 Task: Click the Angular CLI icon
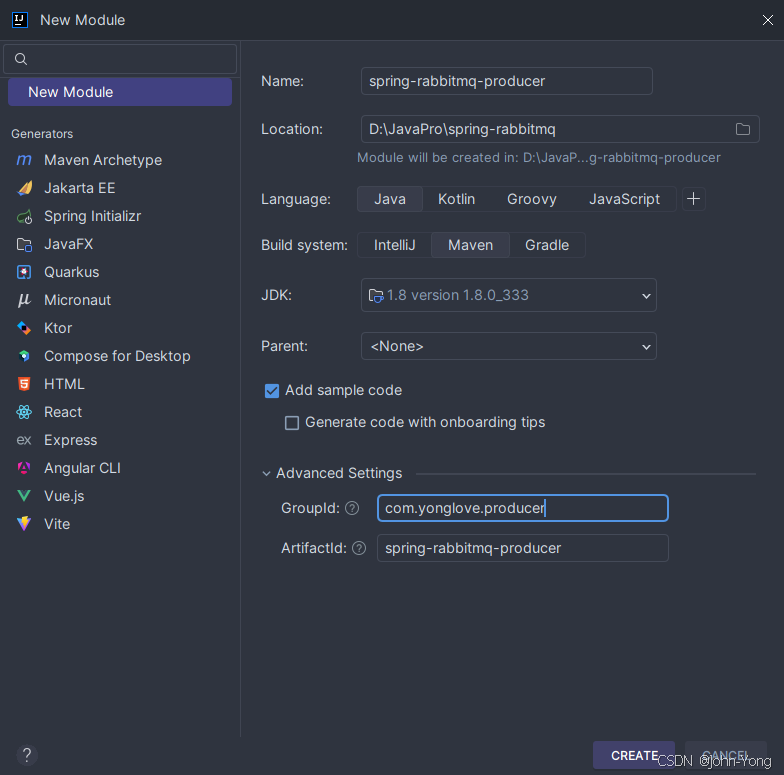tap(24, 468)
